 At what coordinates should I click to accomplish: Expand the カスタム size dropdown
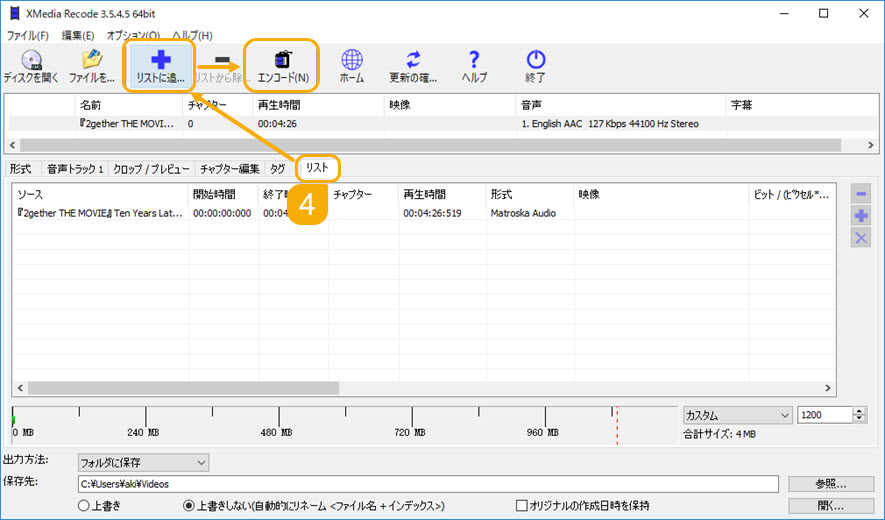[737, 415]
